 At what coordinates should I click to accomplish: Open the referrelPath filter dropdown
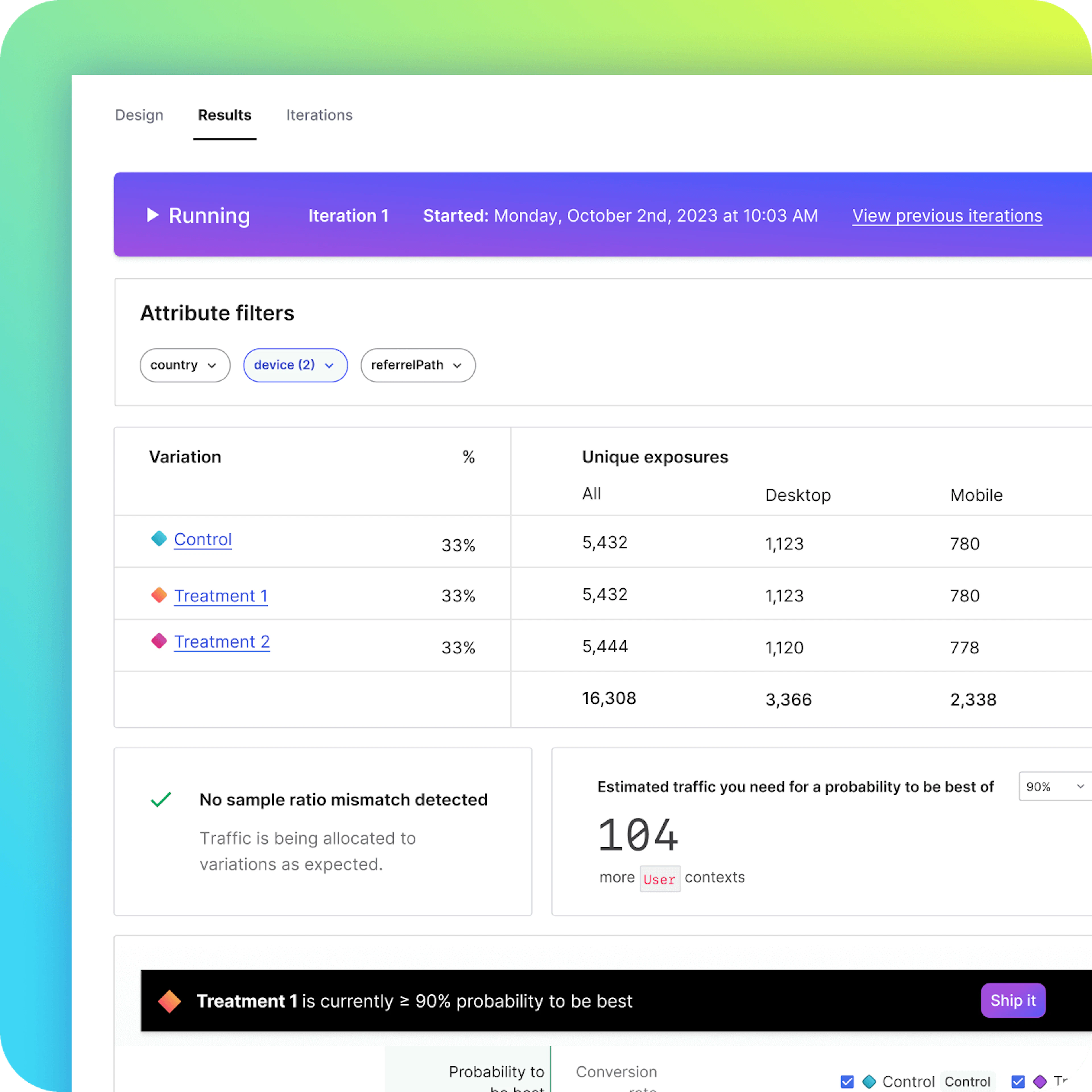[x=418, y=365]
